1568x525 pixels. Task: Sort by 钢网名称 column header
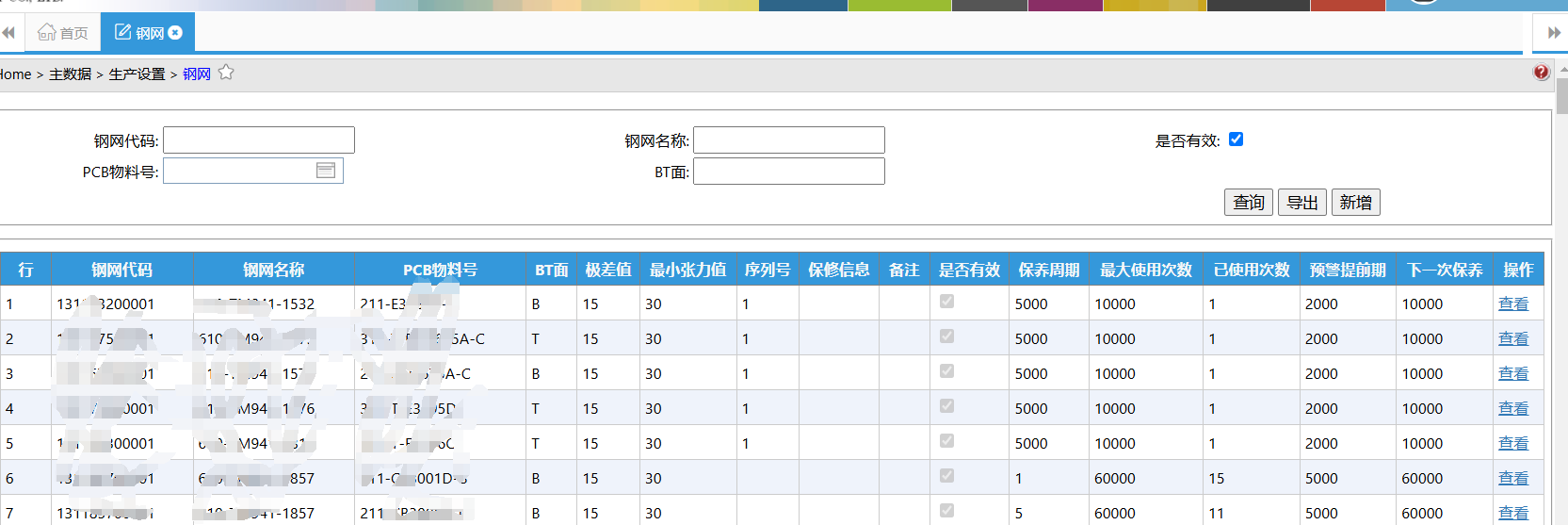click(x=273, y=270)
